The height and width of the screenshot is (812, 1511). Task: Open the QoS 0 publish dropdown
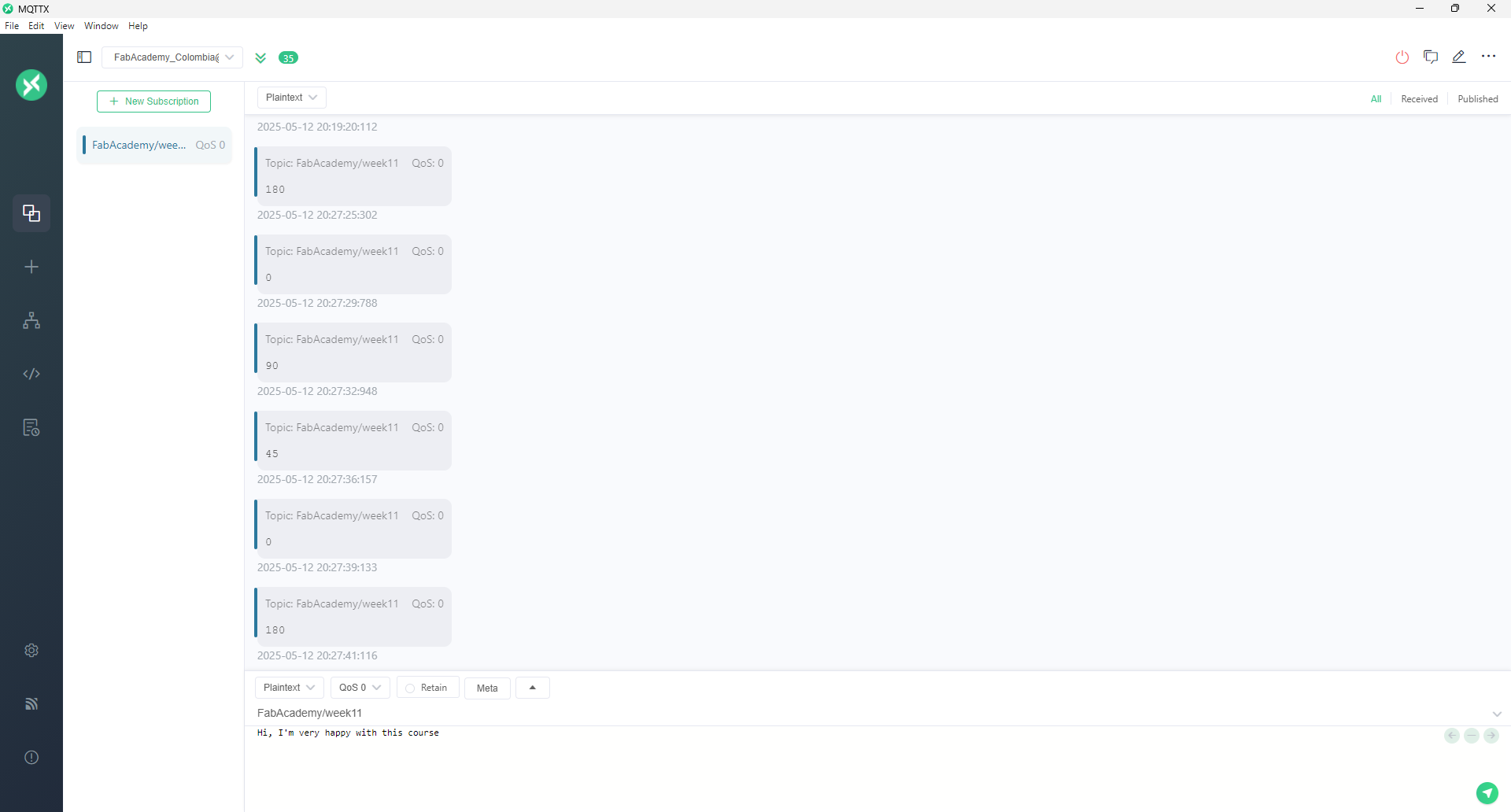coord(360,688)
